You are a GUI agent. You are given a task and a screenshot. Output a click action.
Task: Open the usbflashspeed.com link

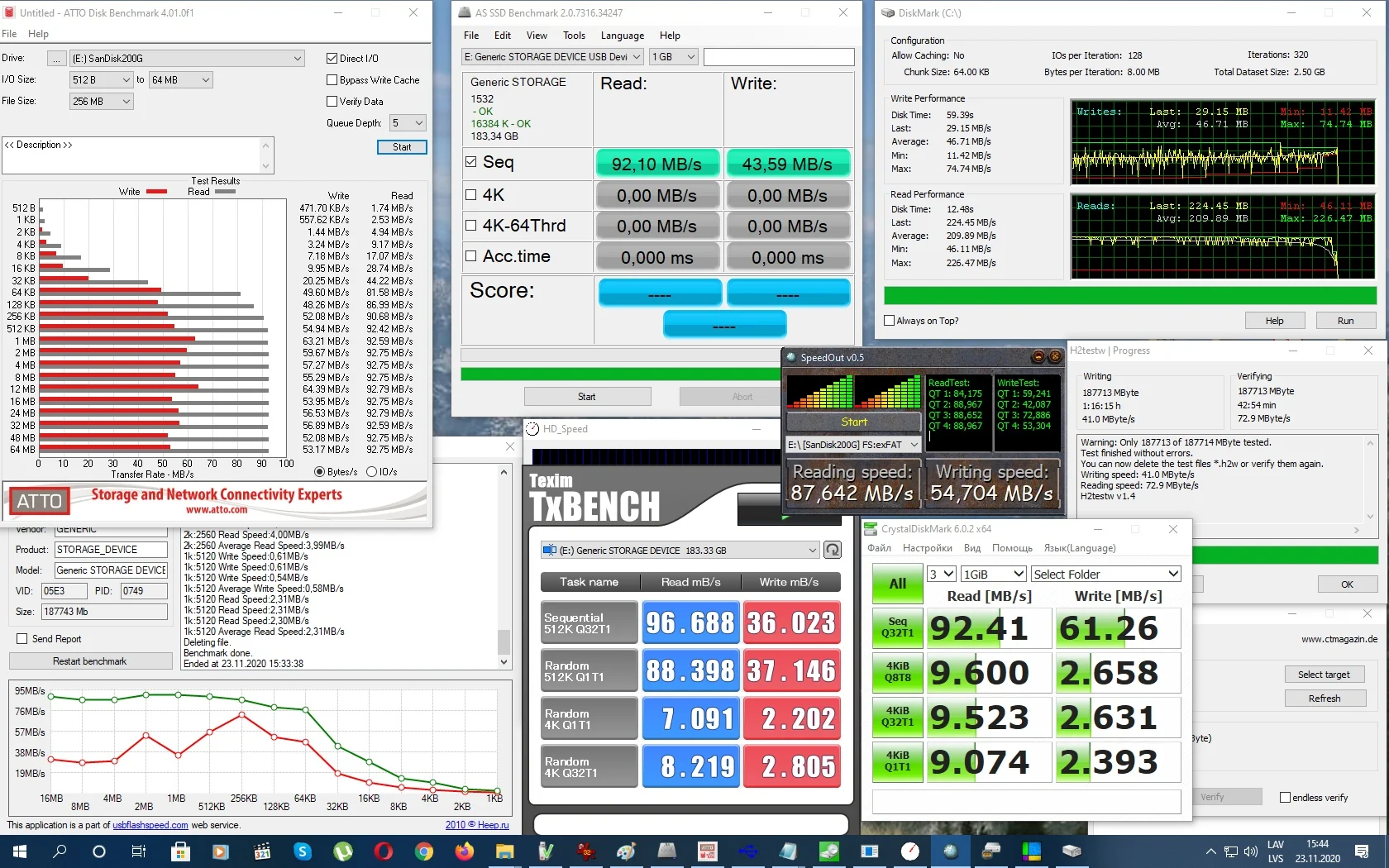coord(150,825)
